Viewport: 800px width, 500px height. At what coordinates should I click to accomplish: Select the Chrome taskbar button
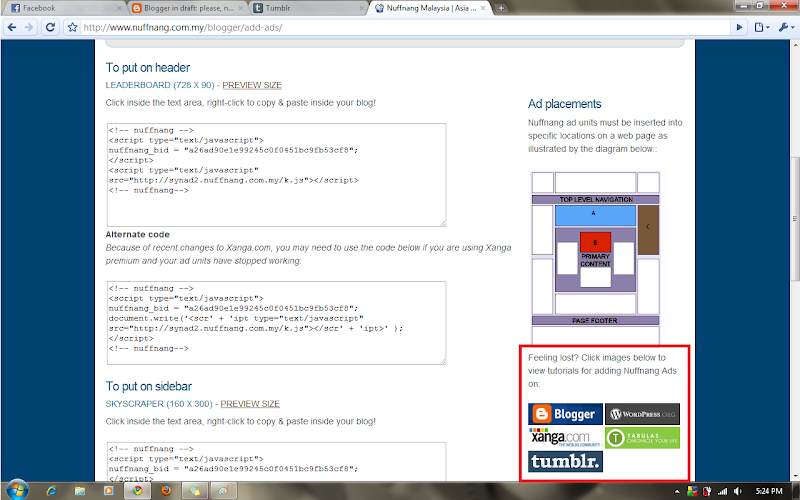pos(138,491)
